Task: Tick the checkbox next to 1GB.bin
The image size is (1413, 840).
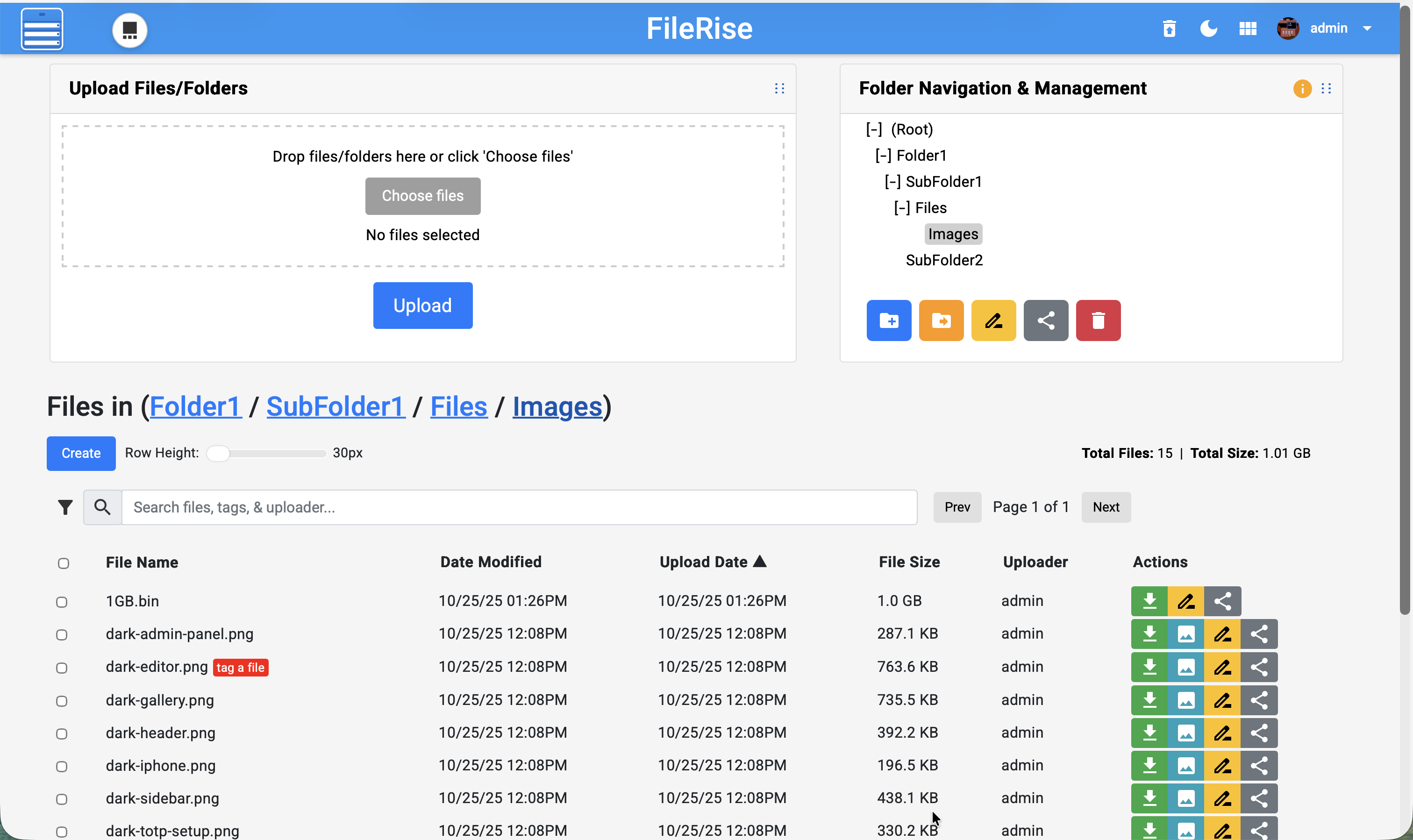Action: coord(62,602)
